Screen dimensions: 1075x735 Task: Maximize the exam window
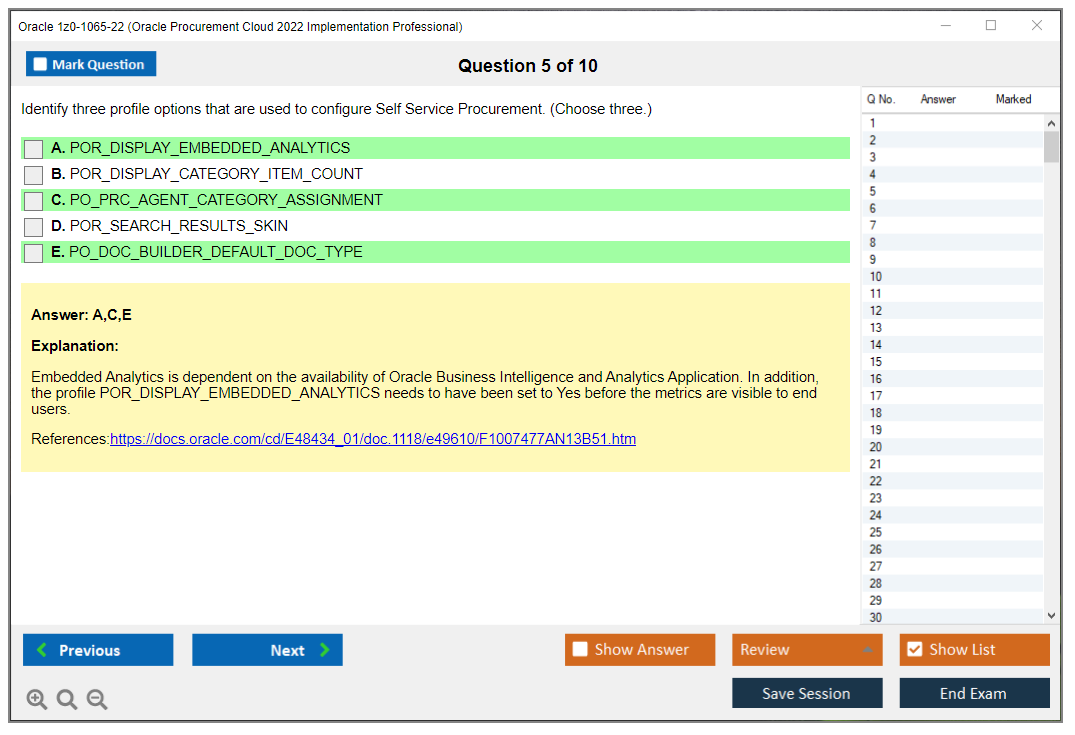991,26
